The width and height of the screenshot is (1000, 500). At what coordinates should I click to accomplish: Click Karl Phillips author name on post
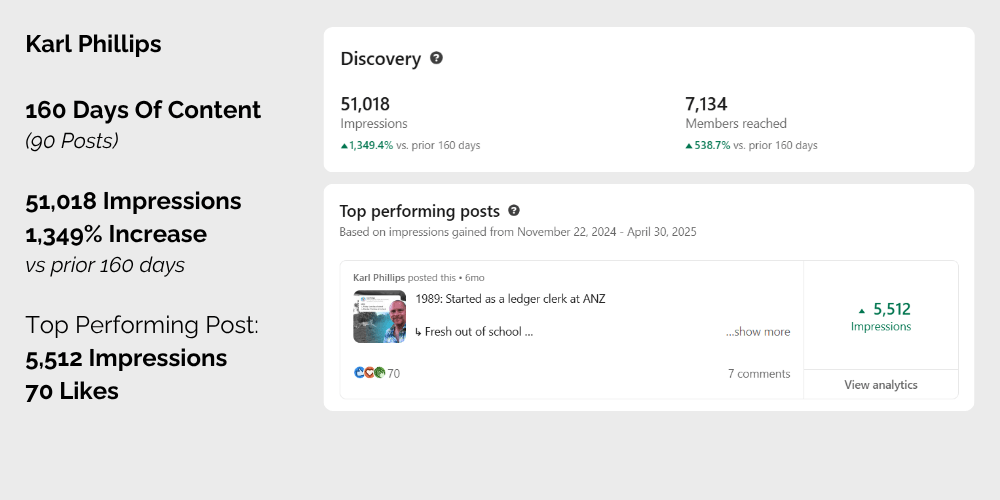[379, 277]
